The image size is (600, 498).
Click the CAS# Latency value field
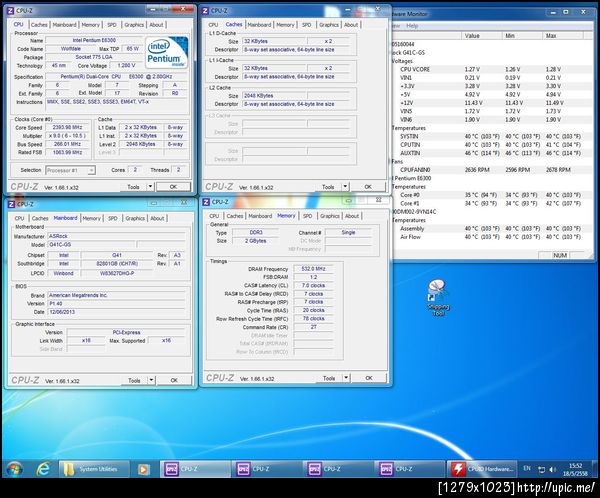tap(313, 286)
